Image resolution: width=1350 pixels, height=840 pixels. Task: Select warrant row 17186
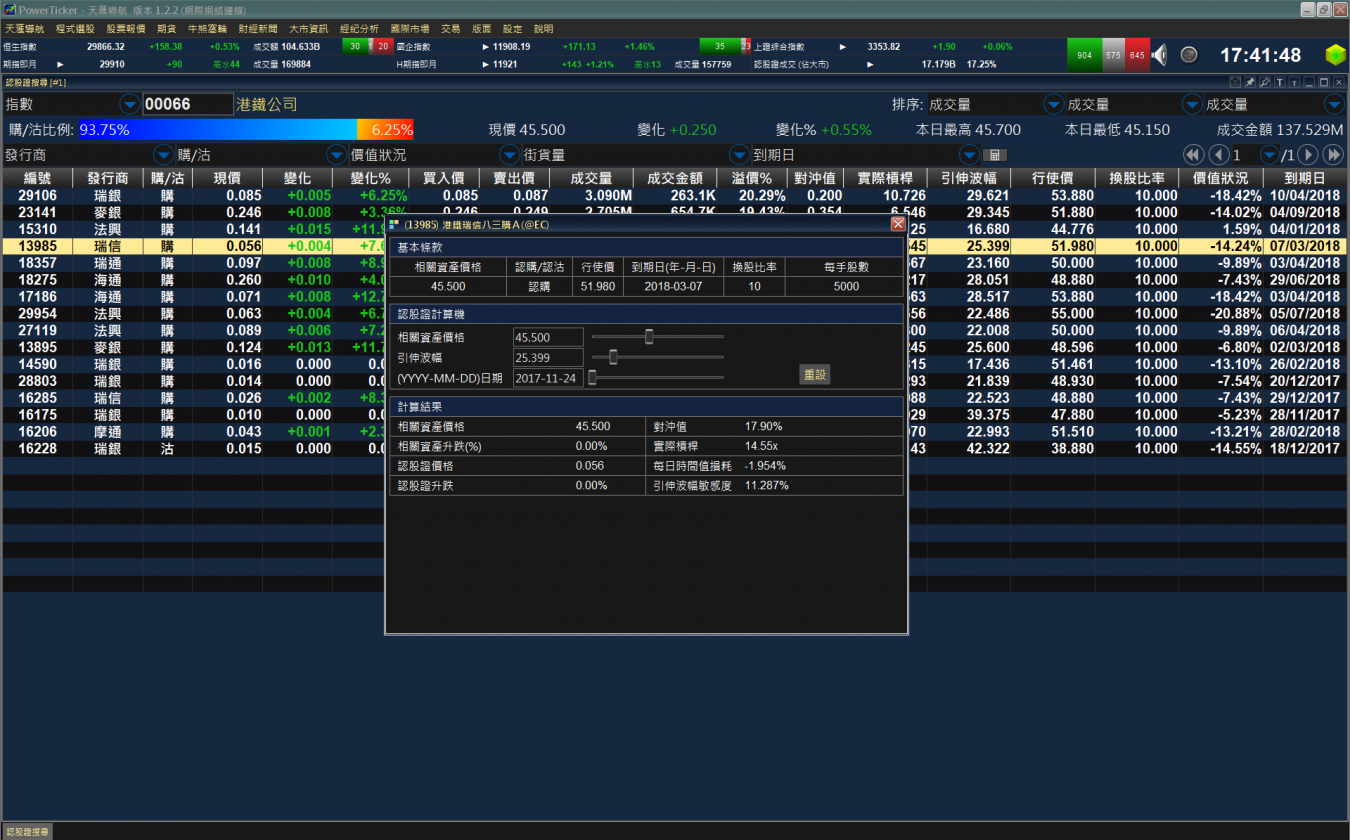click(673, 297)
